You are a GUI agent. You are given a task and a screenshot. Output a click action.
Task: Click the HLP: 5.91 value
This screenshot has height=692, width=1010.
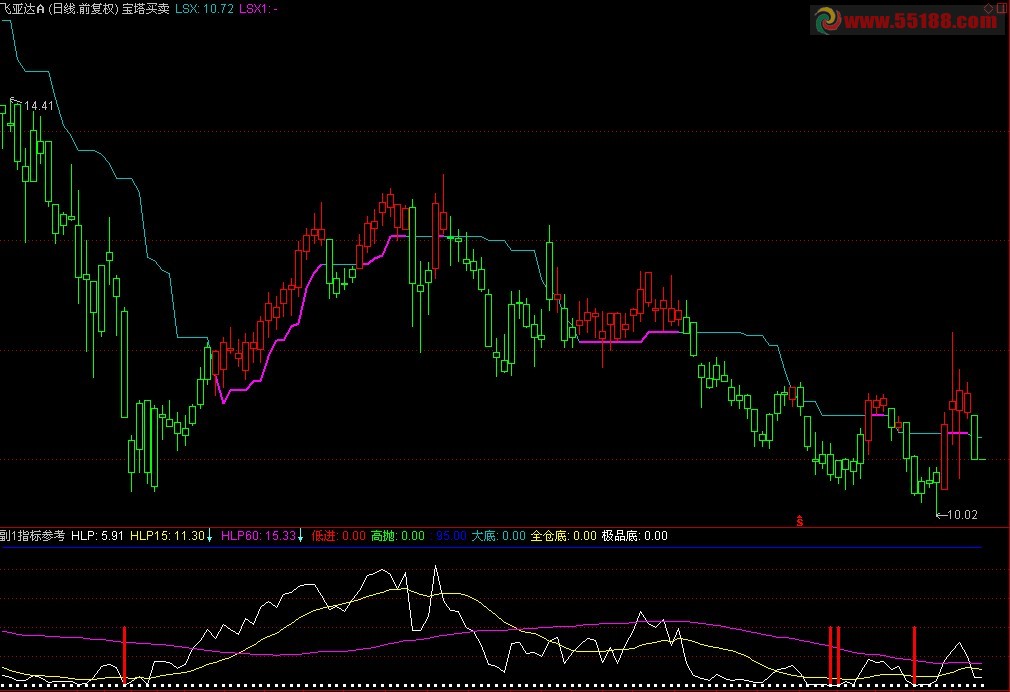coord(97,536)
